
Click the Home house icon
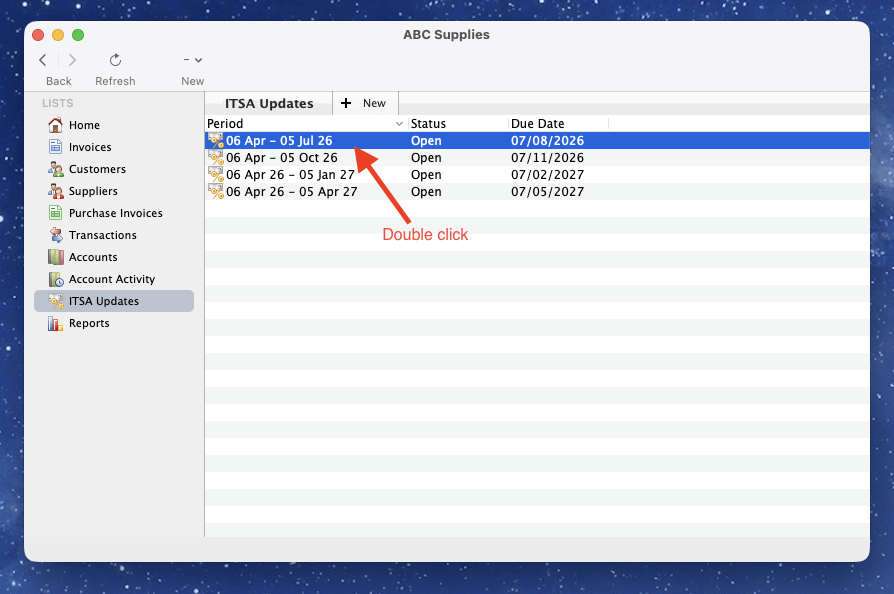[x=55, y=125]
